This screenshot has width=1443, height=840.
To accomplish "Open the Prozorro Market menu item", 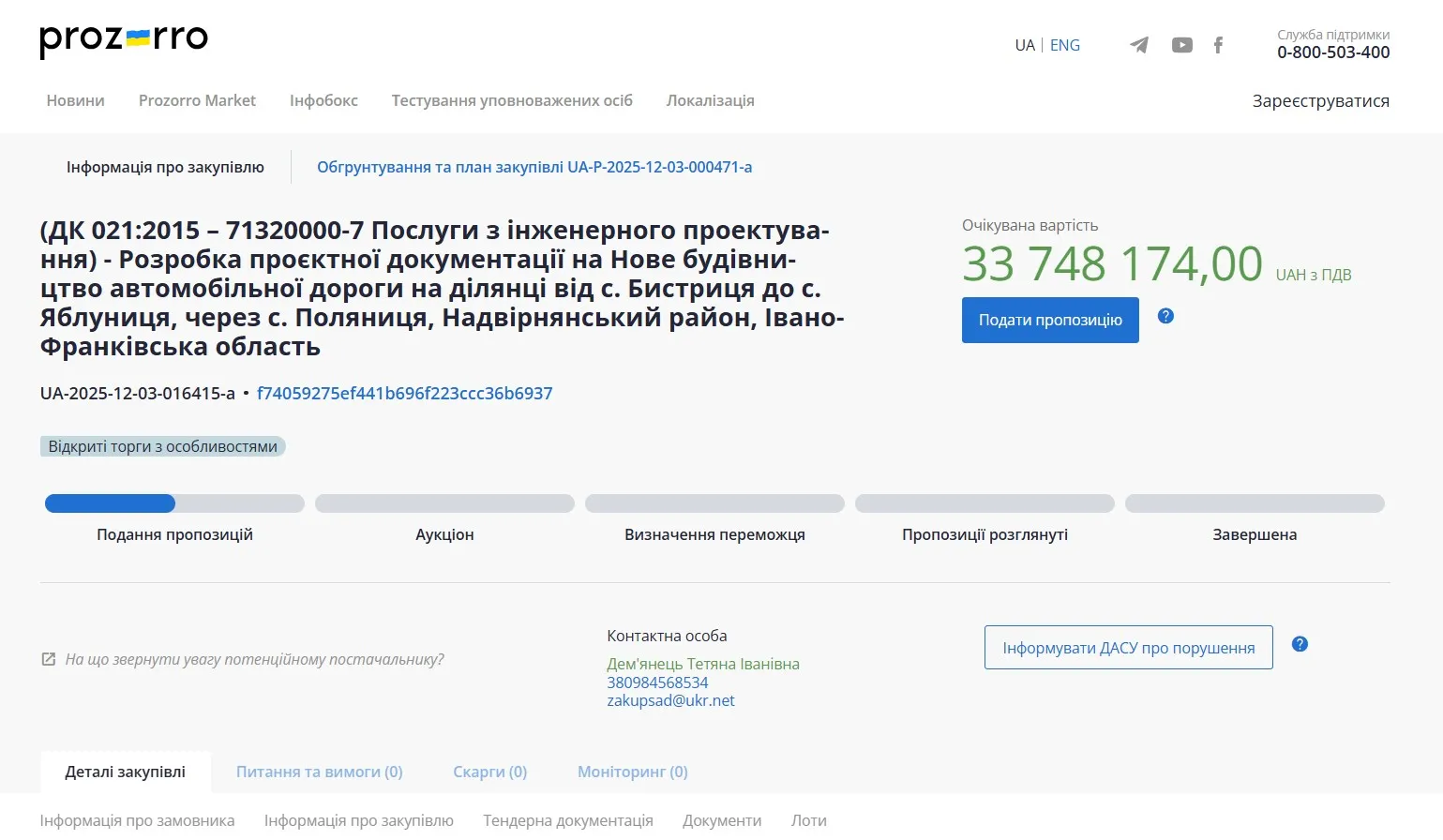I will point(197,100).
